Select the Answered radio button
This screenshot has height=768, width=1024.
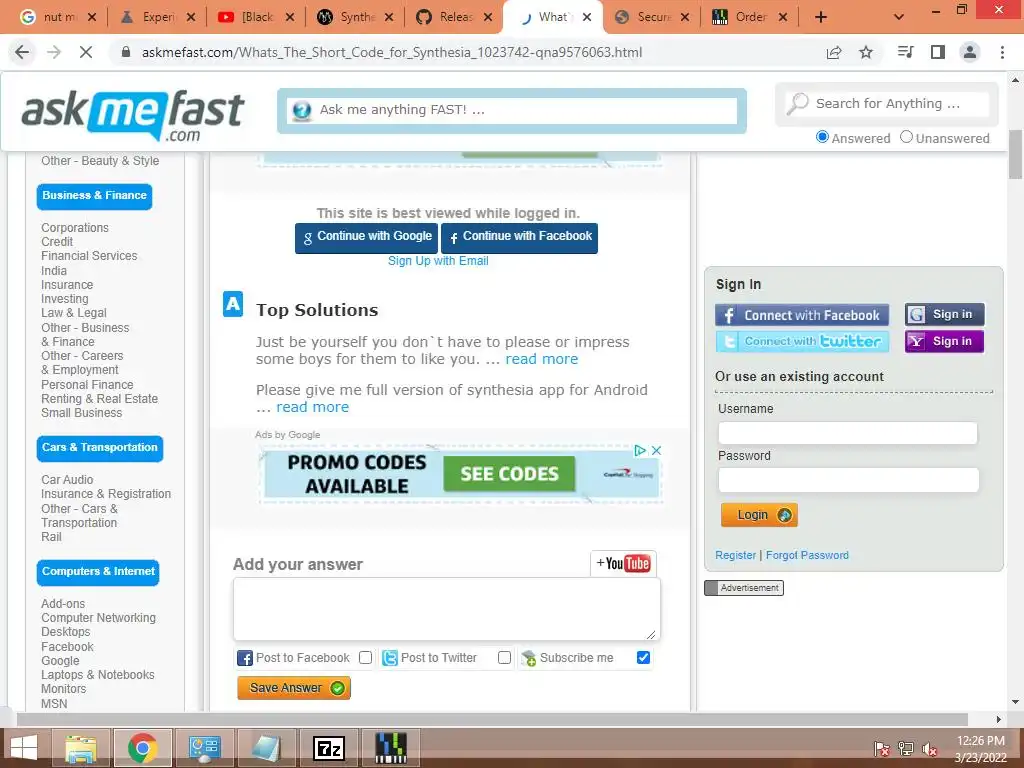coord(823,137)
